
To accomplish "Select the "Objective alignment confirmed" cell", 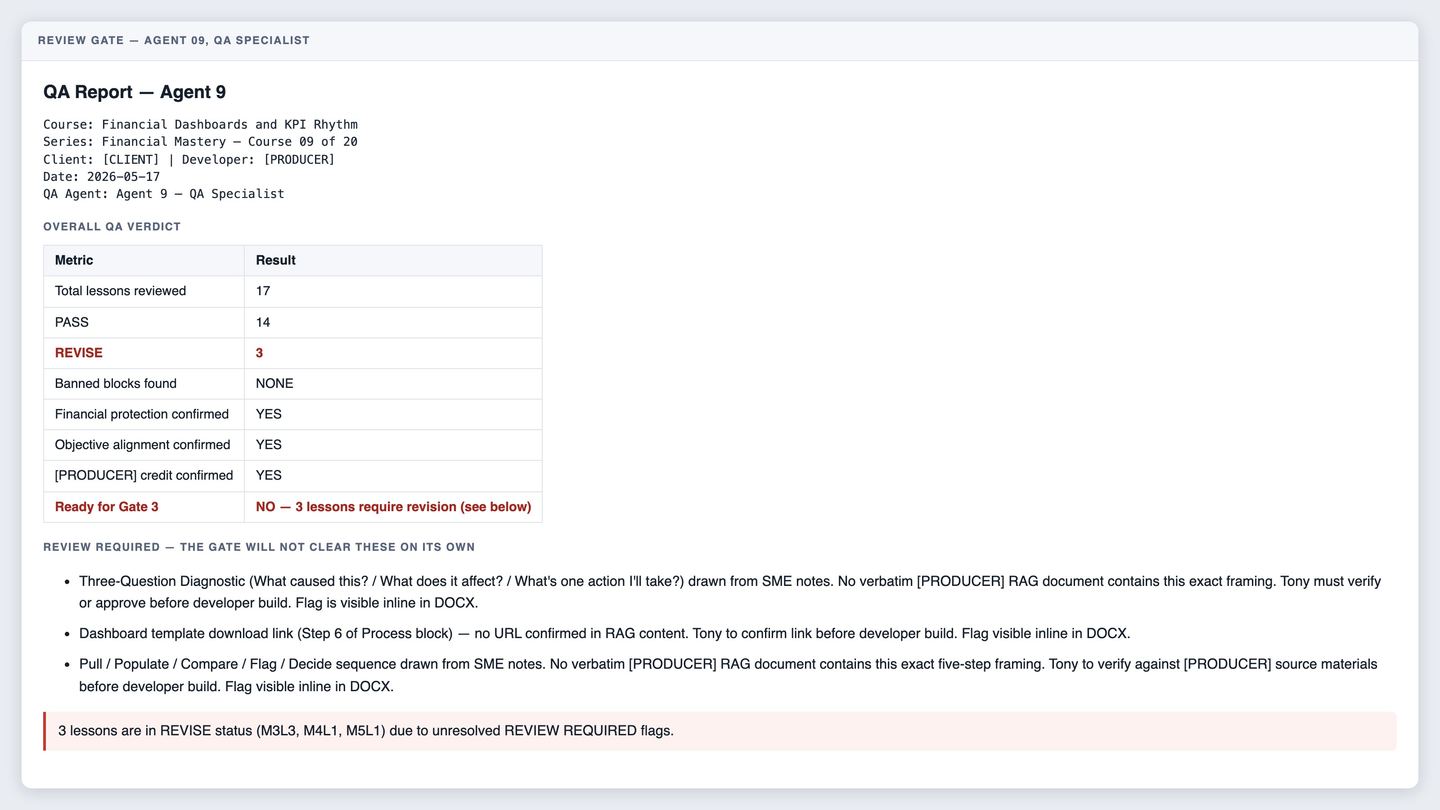I will 144,445.
